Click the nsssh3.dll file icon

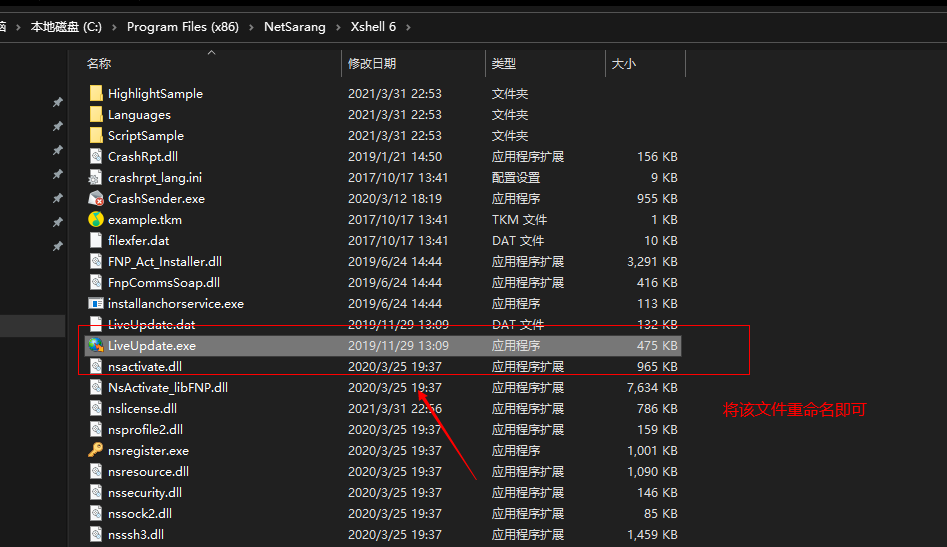(95, 534)
